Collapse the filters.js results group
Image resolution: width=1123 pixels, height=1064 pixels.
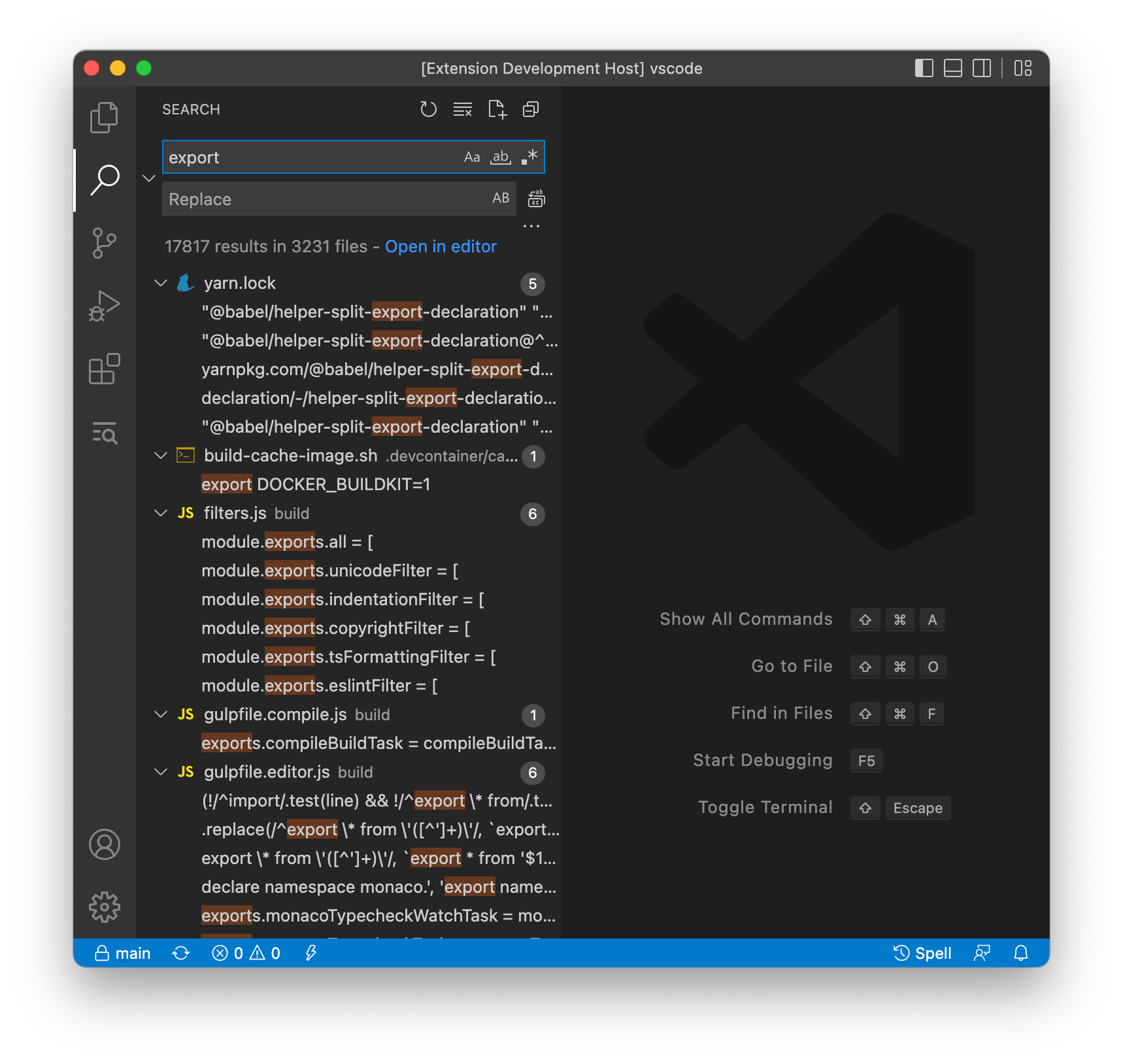tap(161, 513)
